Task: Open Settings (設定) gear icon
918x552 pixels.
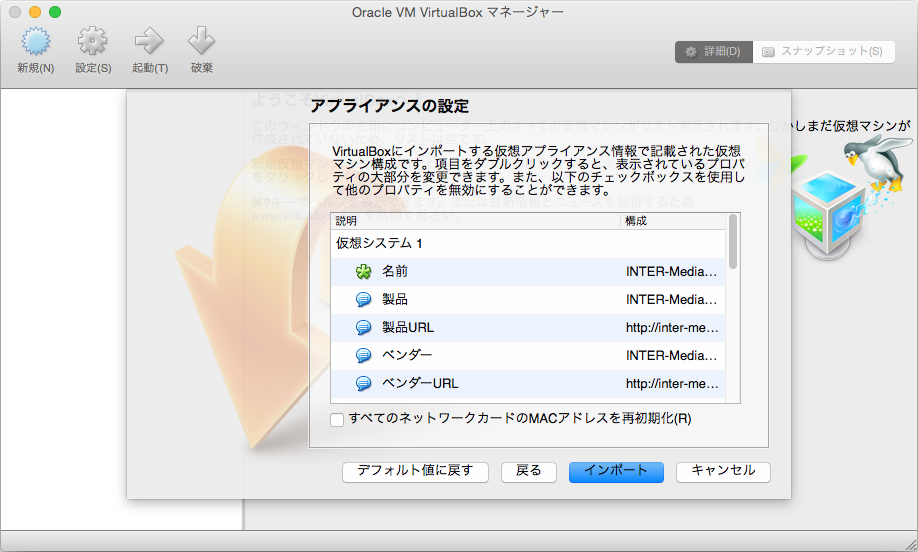Action: (x=93, y=41)
